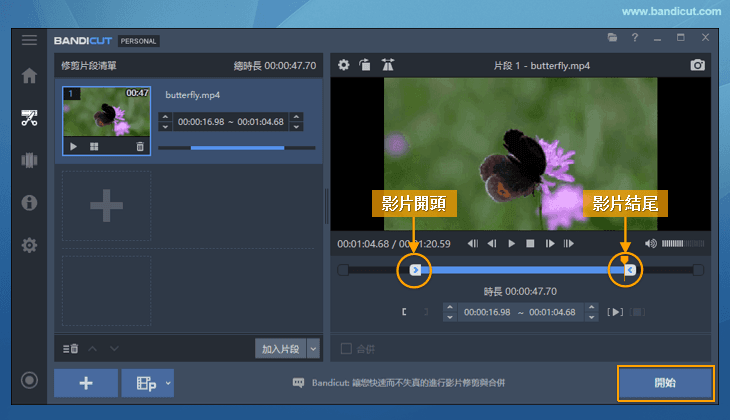Open the preview settings gear icon

click(x=344, y=65)
